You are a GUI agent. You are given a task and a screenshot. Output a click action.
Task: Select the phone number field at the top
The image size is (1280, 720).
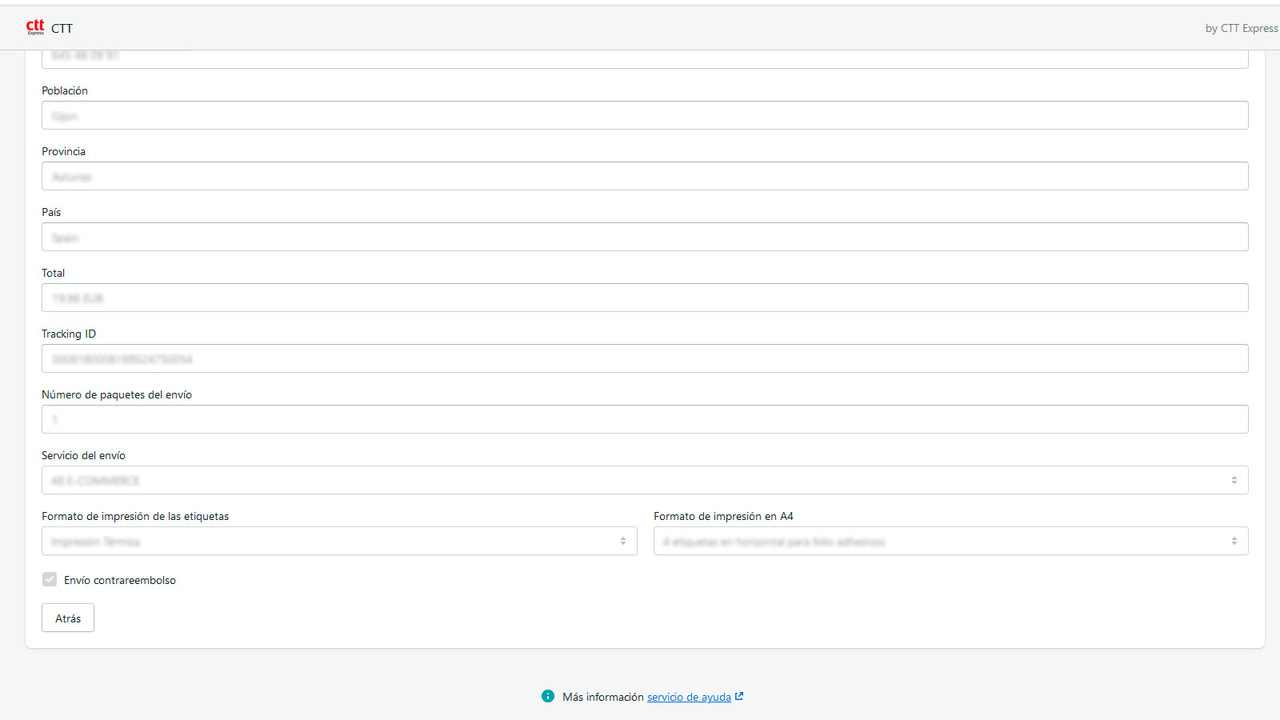(x=644, y=55)
